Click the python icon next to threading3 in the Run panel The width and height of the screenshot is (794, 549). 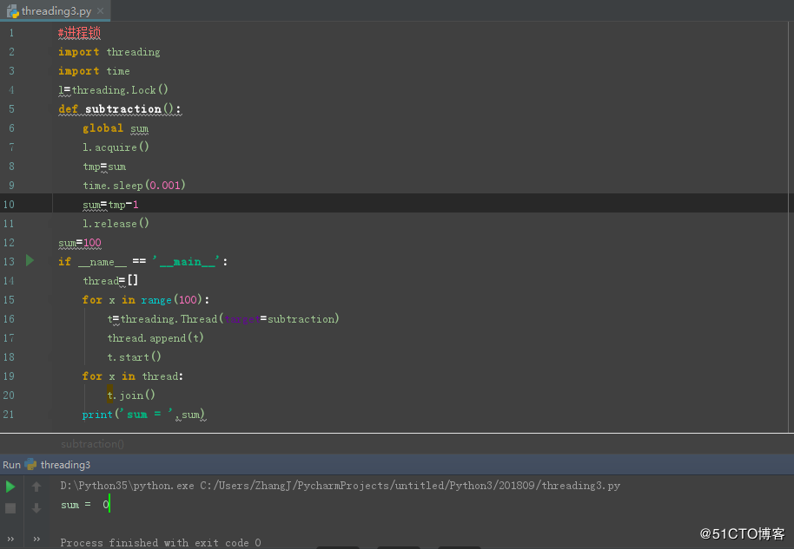click(31, 464)
